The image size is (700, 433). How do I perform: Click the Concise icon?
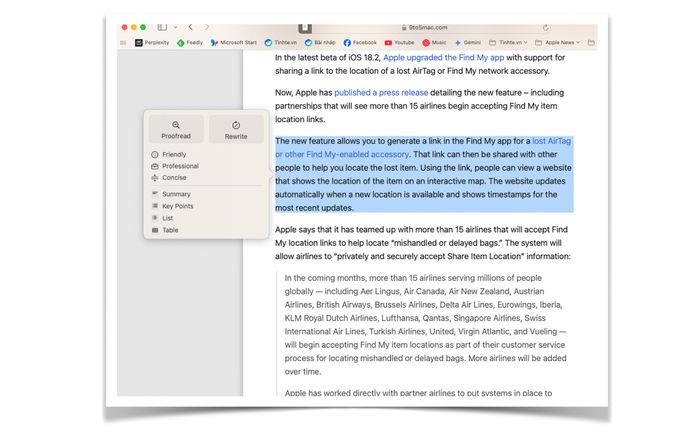tap(155, 178)
